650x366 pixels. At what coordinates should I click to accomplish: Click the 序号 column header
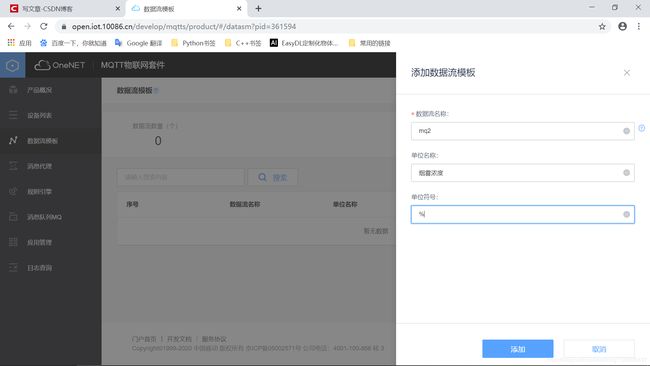point(132,204)
